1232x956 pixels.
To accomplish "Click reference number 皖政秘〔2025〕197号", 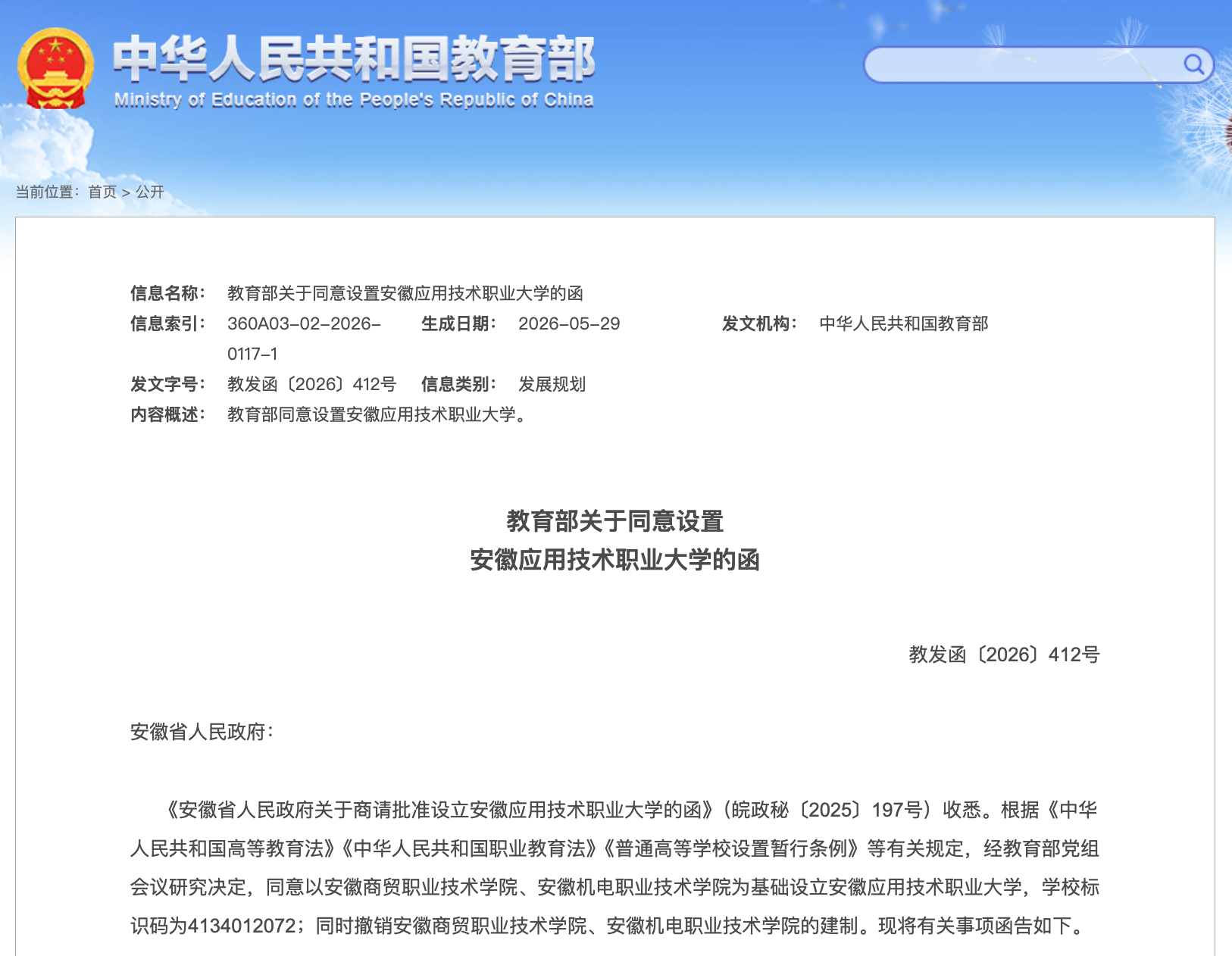I will (x=827, y=810).
